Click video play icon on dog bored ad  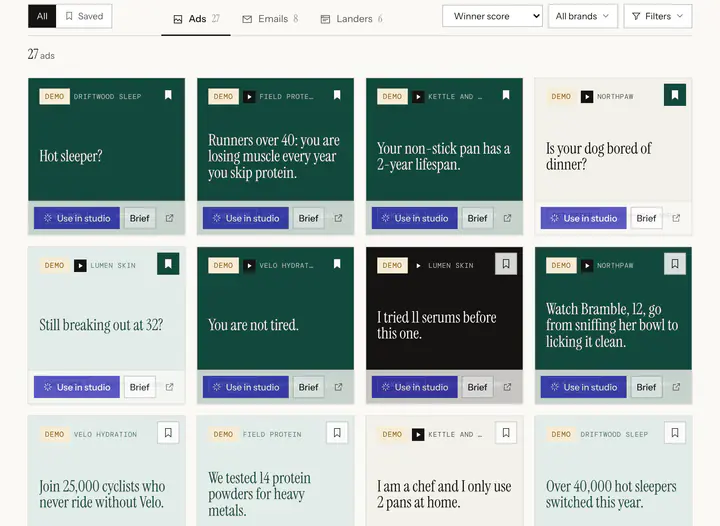tap(587, 96)
